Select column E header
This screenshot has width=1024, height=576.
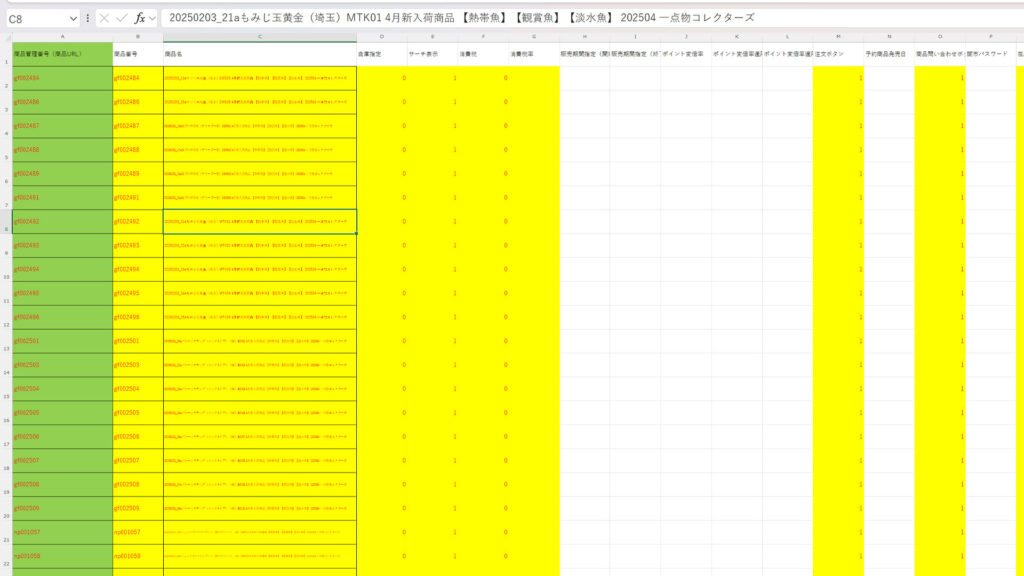[432, 37]
